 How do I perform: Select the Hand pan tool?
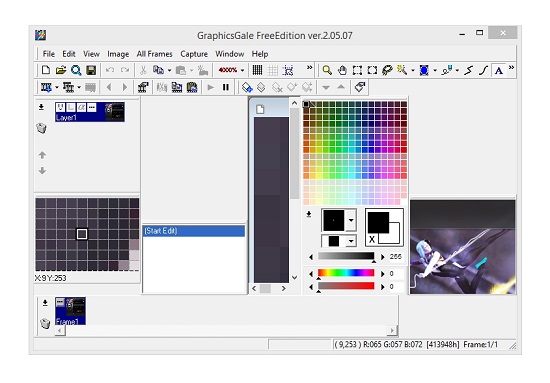point(342,70)
